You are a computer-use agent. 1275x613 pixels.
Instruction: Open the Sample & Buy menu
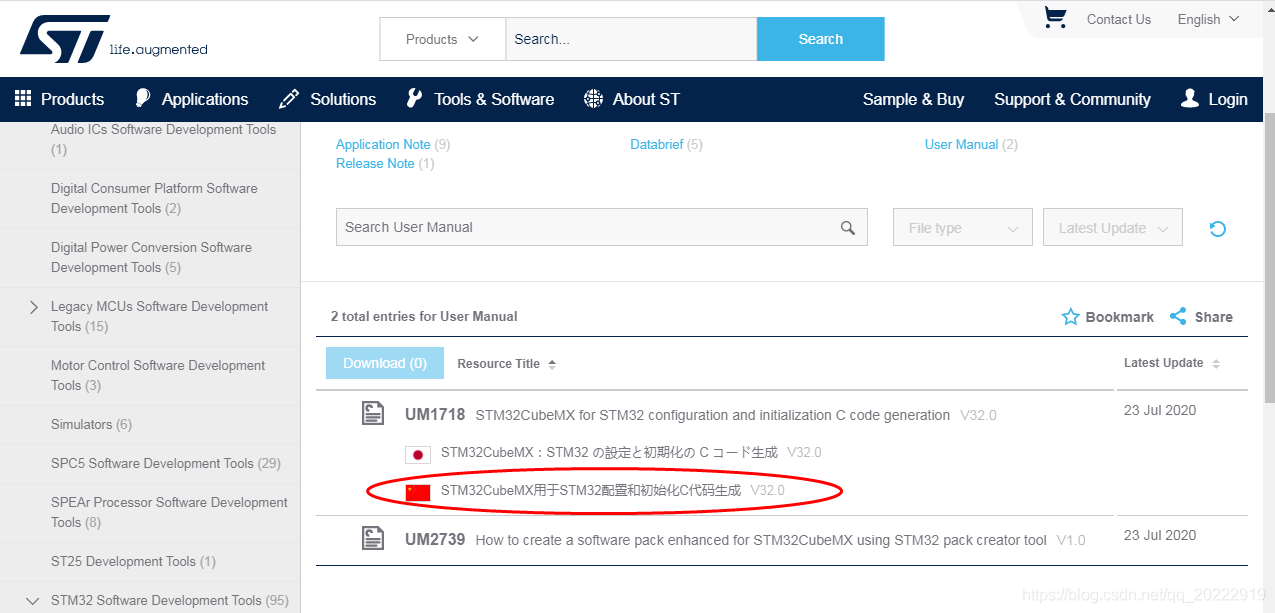coord(913,99)
